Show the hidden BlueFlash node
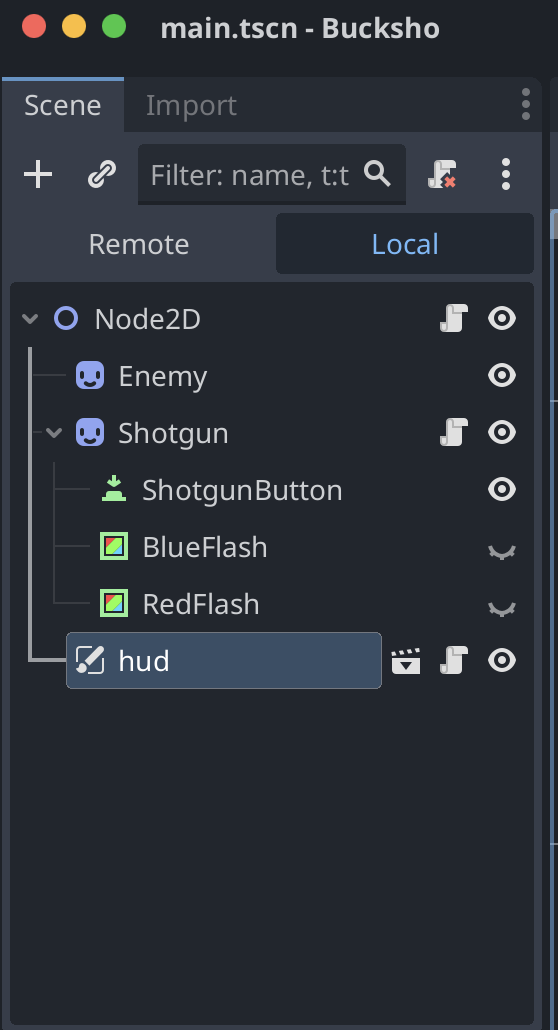The width and height of the screenshot is (558, 1030). (502, 550)
